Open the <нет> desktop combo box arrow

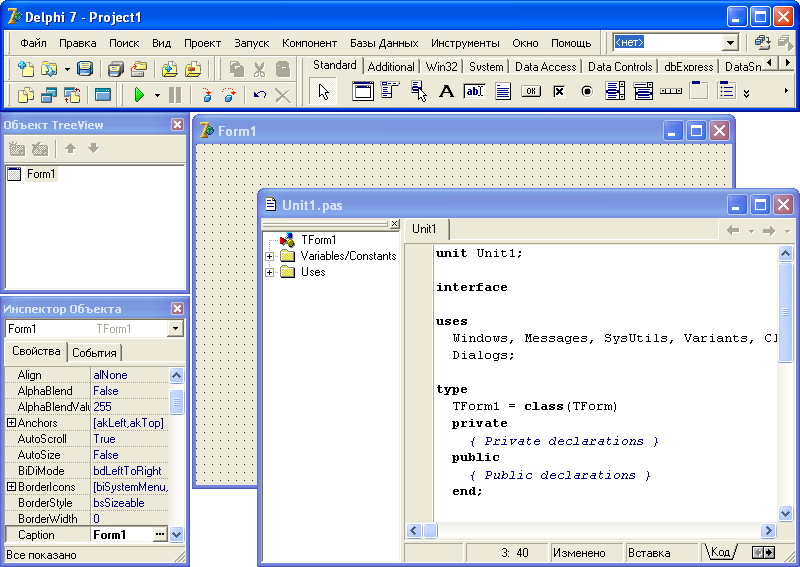(731, 42)
